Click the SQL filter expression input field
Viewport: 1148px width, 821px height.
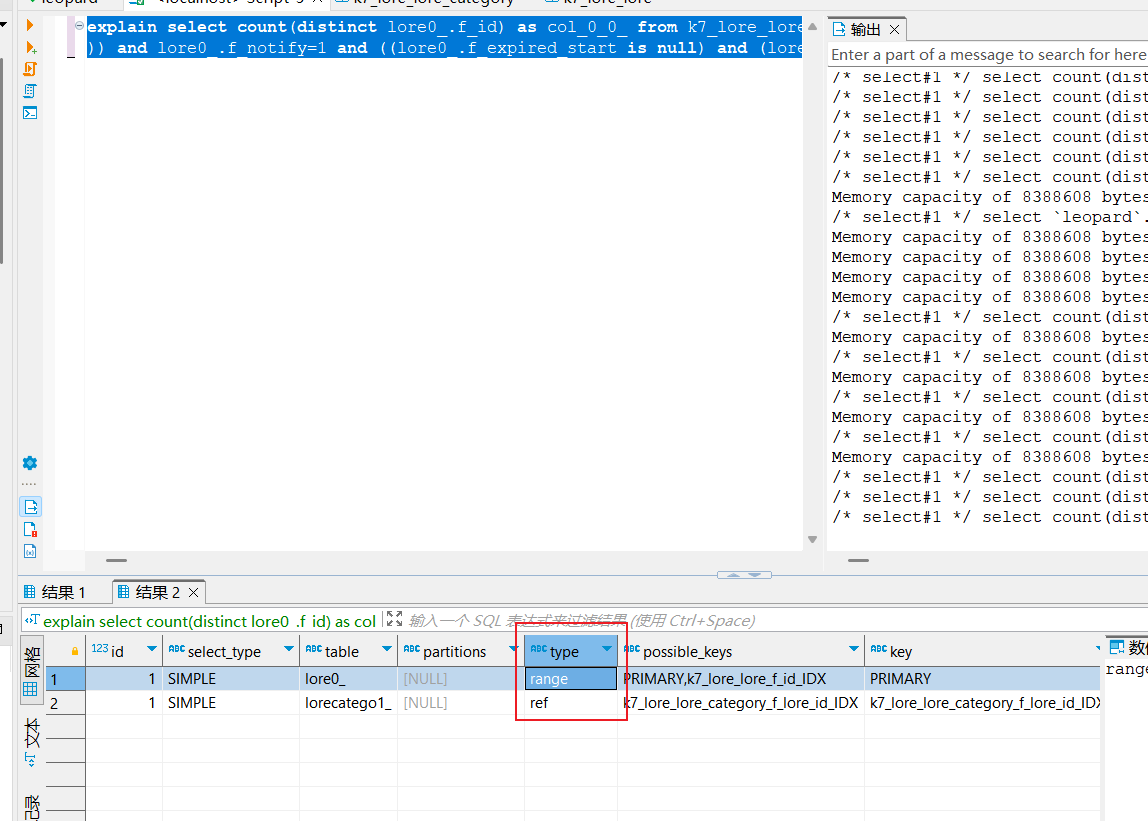tap(580, 621)
